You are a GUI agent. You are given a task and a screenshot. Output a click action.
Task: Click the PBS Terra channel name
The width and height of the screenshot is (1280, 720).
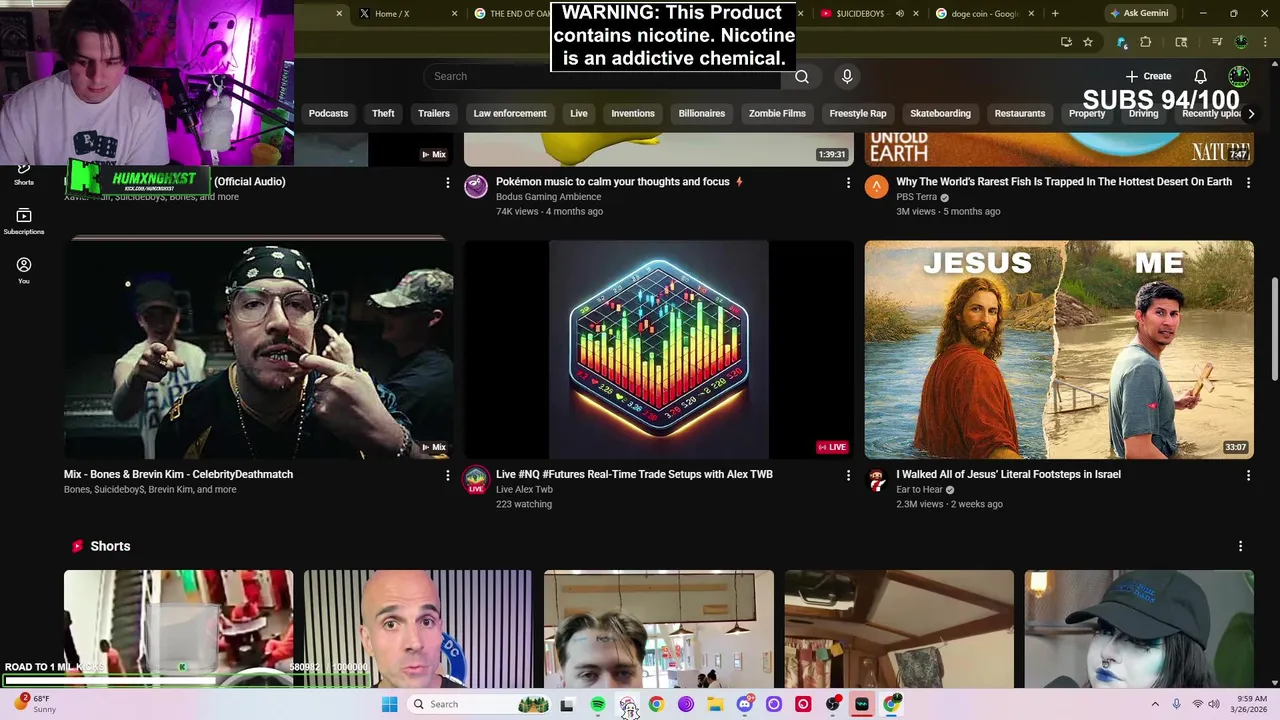pyautogui.click(x=916, y=197)
